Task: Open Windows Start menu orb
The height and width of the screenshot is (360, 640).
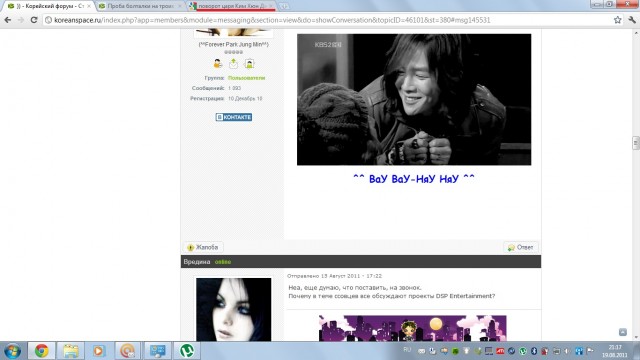Action: pyautogui.click(x=12, y=351)
